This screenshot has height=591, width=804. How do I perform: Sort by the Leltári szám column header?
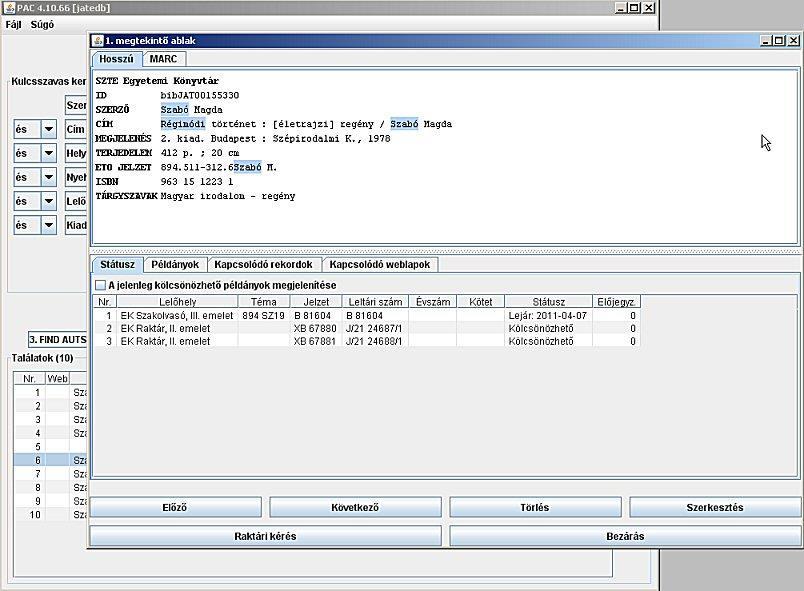click(375, 302)
